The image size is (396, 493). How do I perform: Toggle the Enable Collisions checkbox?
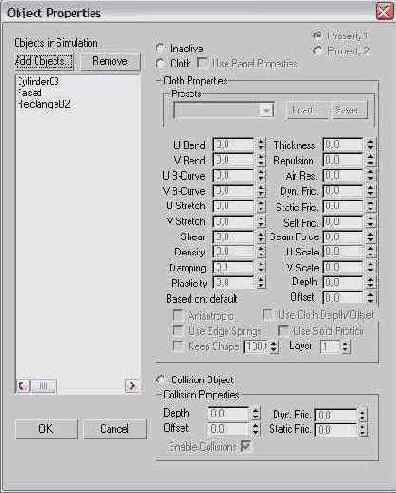(x=246, y=446)
